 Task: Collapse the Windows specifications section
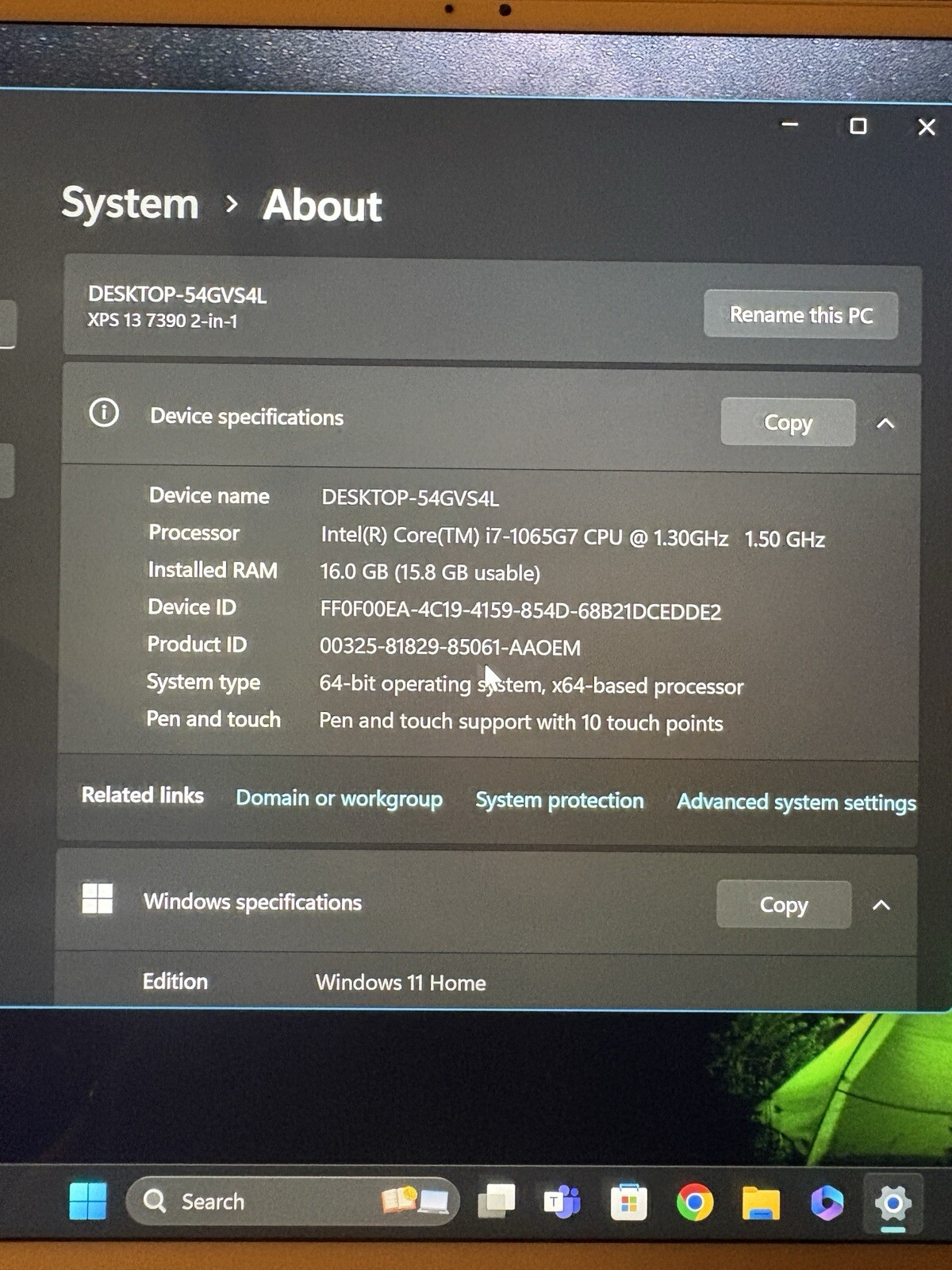(x=881, y=905)
